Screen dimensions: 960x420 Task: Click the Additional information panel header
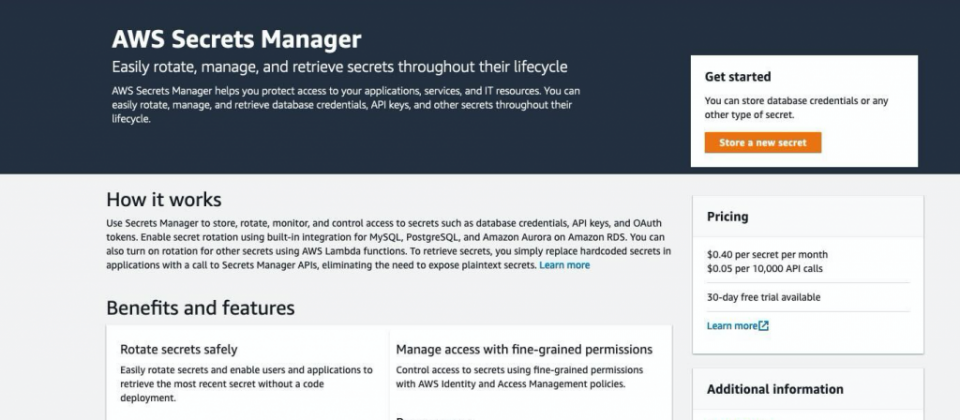pyautogui.click(x=808, y=389)
